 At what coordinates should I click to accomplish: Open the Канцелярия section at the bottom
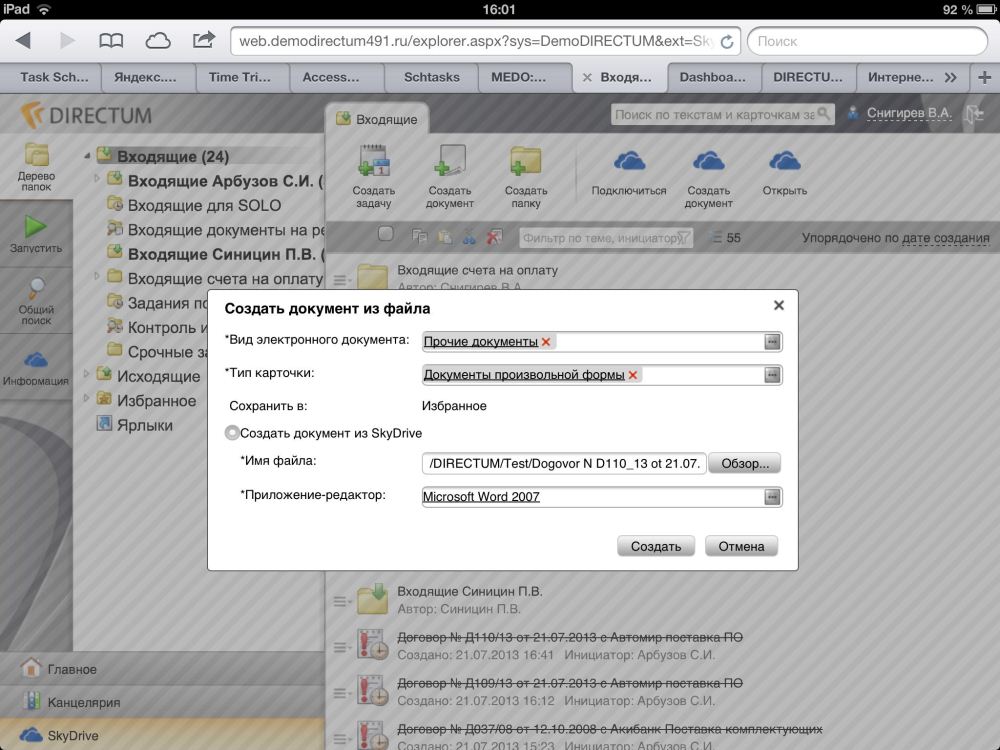click(162, 702)
